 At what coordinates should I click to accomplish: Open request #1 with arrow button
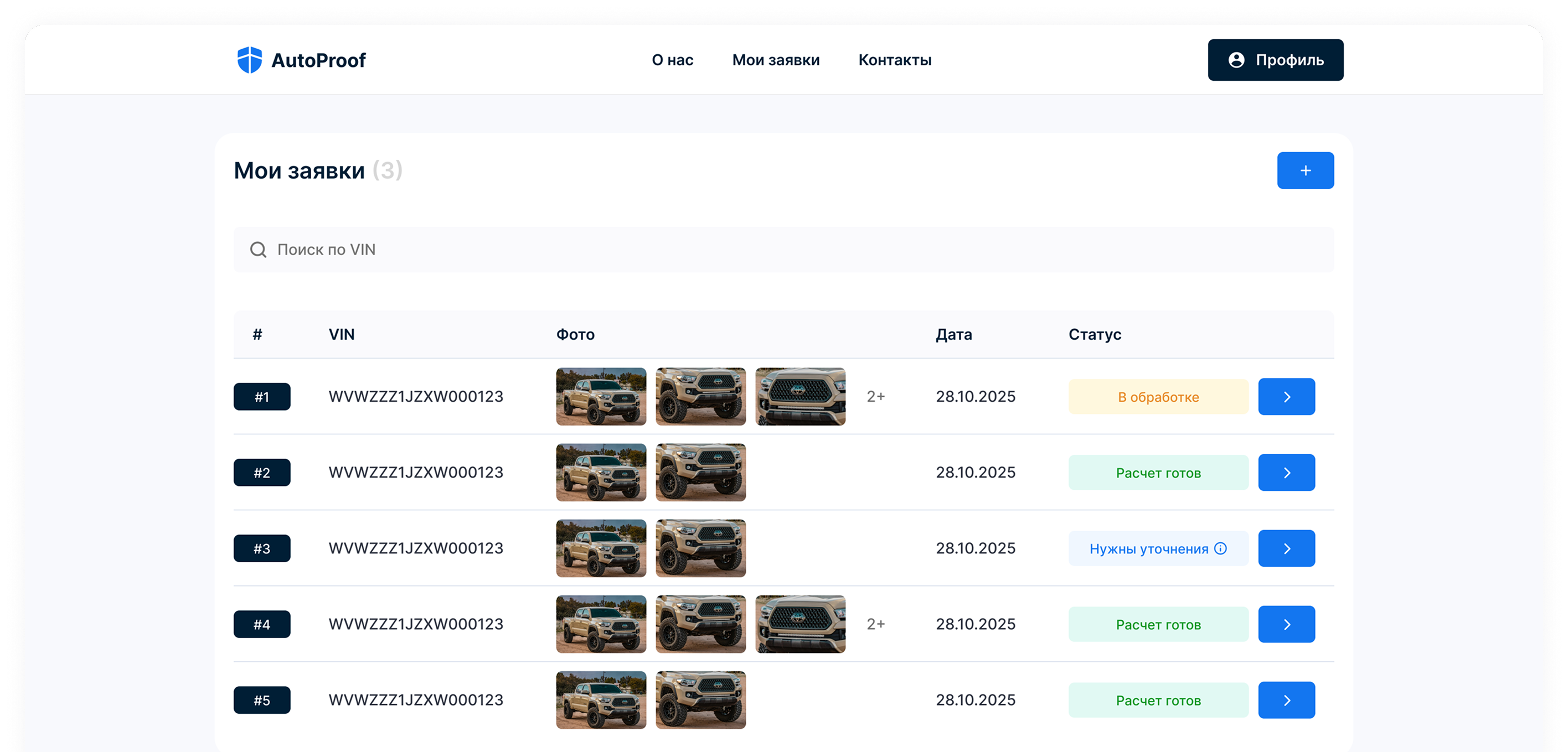pos(1286,397)
